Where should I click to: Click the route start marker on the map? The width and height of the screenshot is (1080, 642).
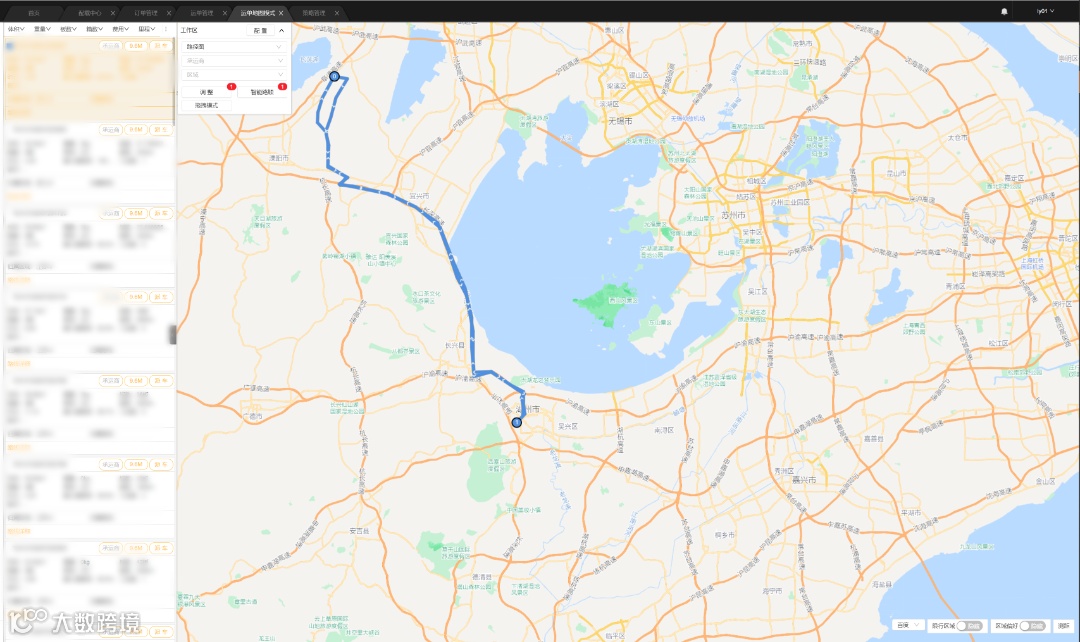click(x=334, y=76)
